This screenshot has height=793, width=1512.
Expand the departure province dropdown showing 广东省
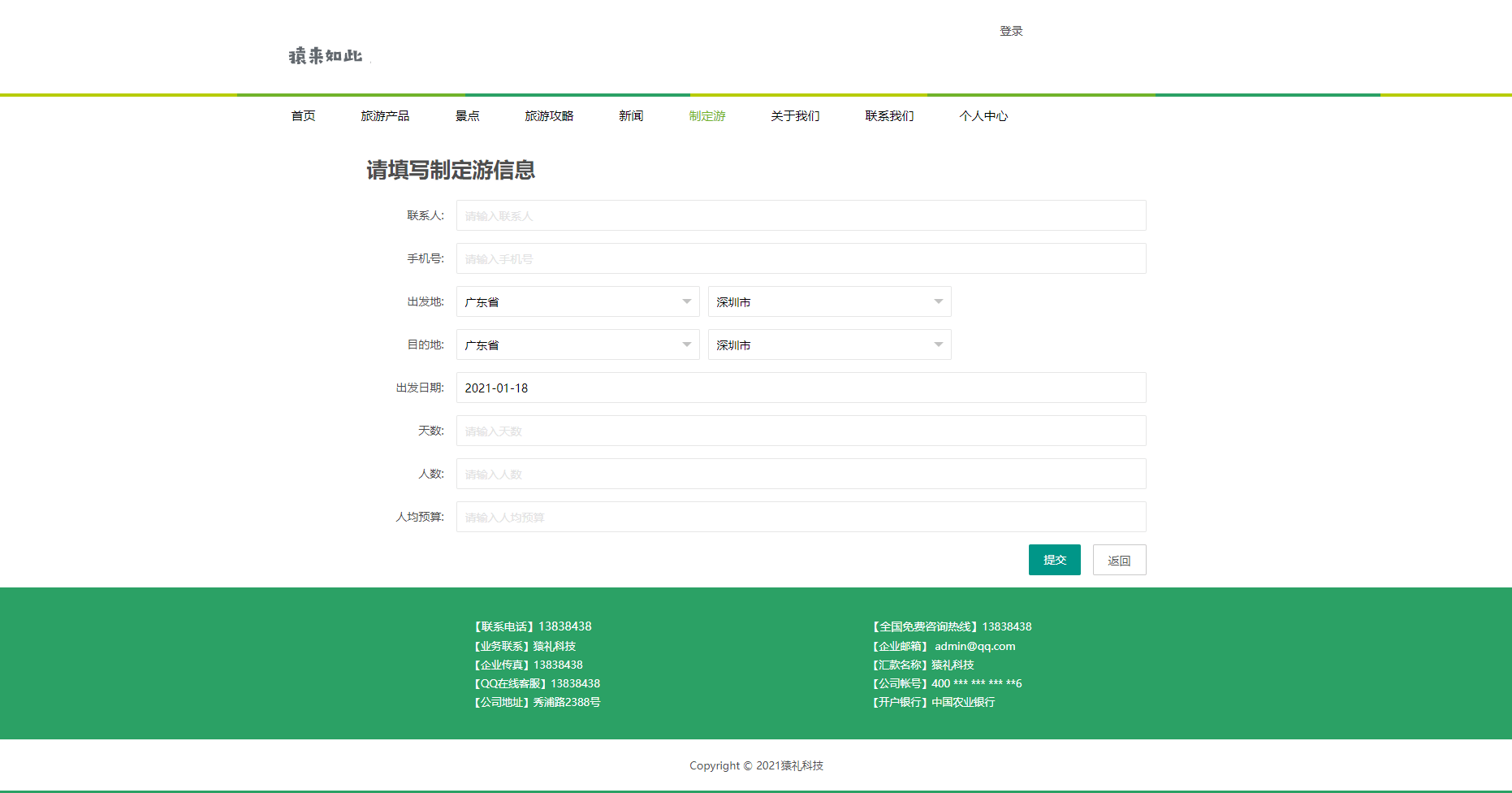point(577,301)
